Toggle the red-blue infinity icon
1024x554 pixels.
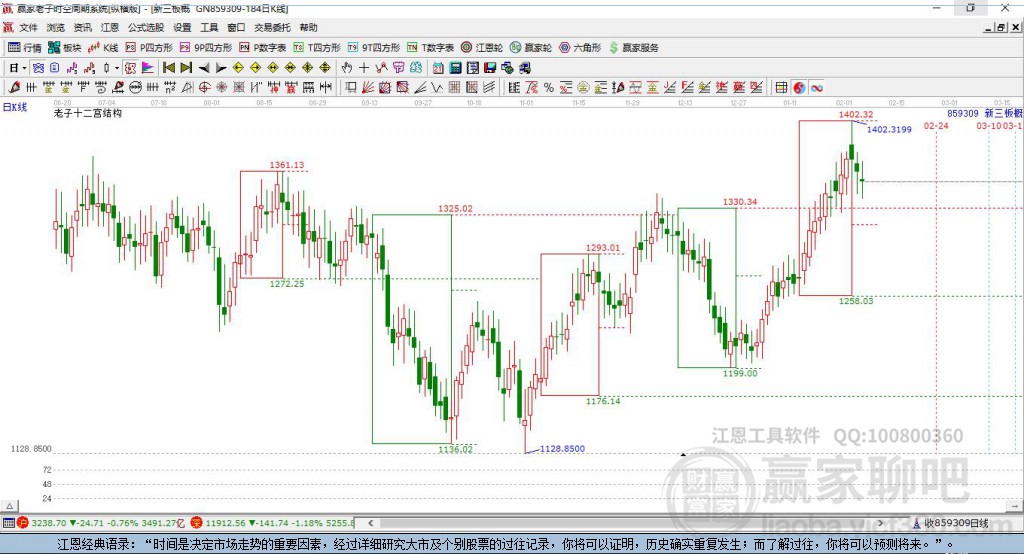click(x=817, y=88)
